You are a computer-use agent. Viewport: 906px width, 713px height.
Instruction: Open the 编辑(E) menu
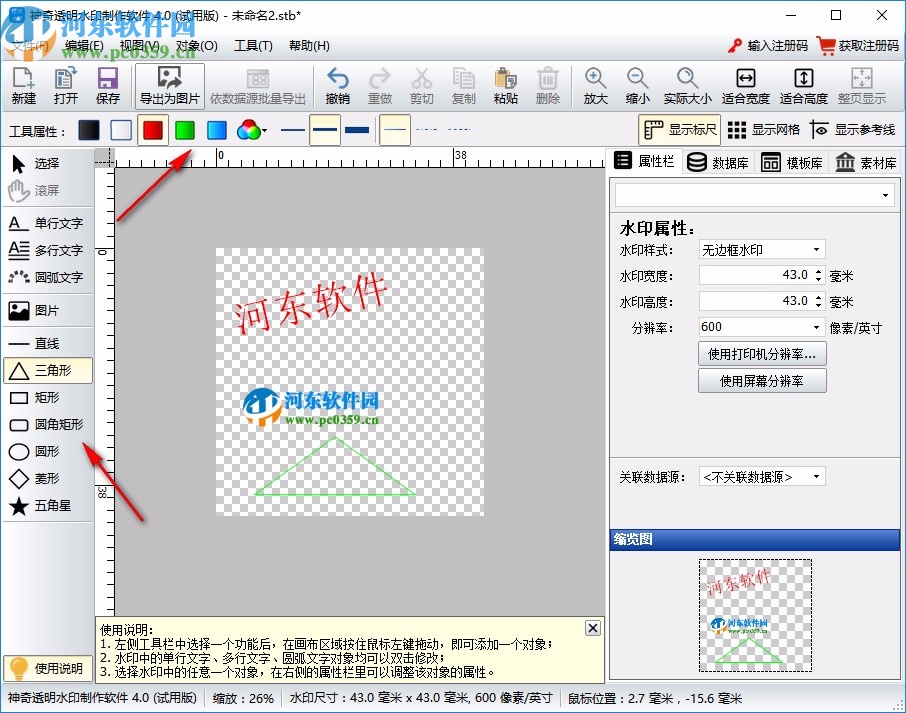84,46
